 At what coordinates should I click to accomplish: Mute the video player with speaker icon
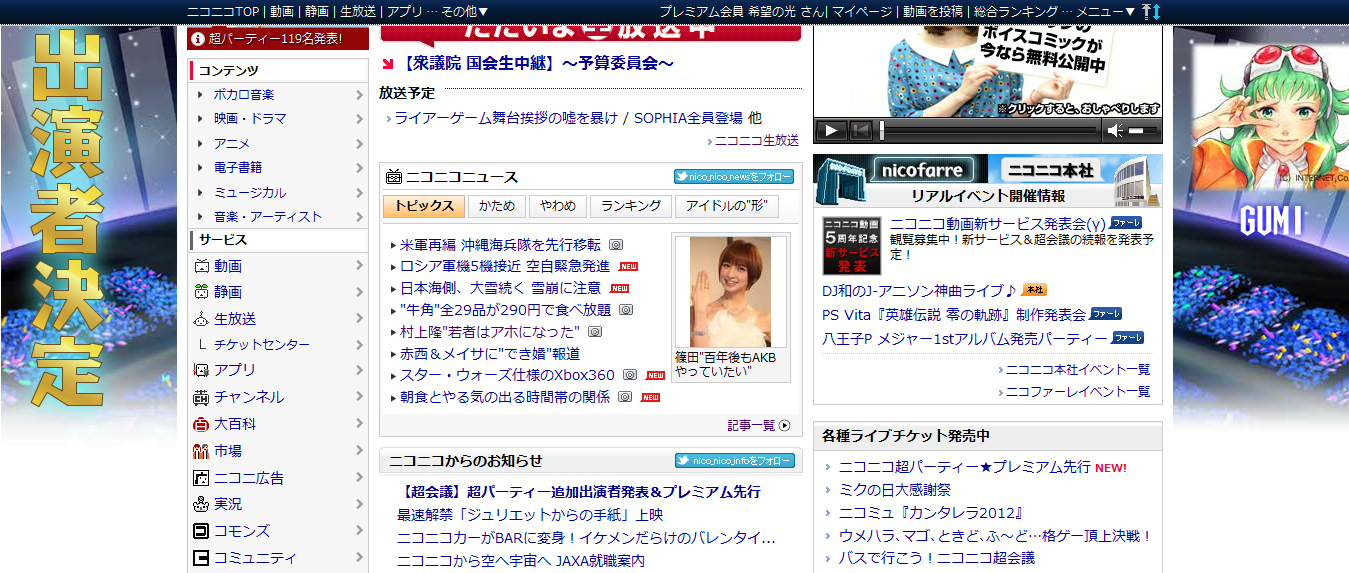coord(1115,130)
